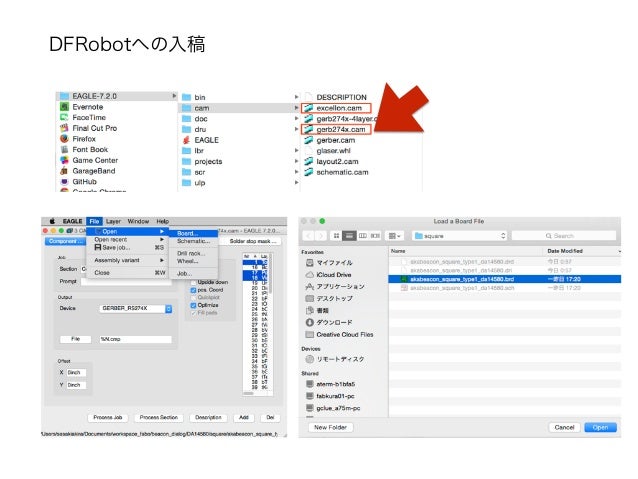
Task: Select akabeacon_square_type1_da14580.brd row dated 17:20
Action: point(505,279)
